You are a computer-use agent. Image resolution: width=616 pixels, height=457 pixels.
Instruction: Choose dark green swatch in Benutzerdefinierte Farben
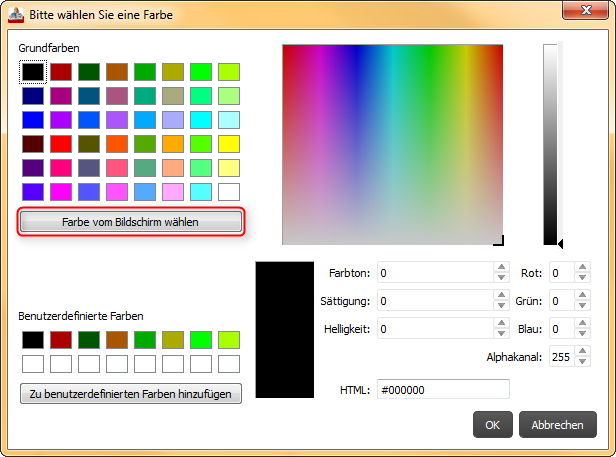[89, 340]
